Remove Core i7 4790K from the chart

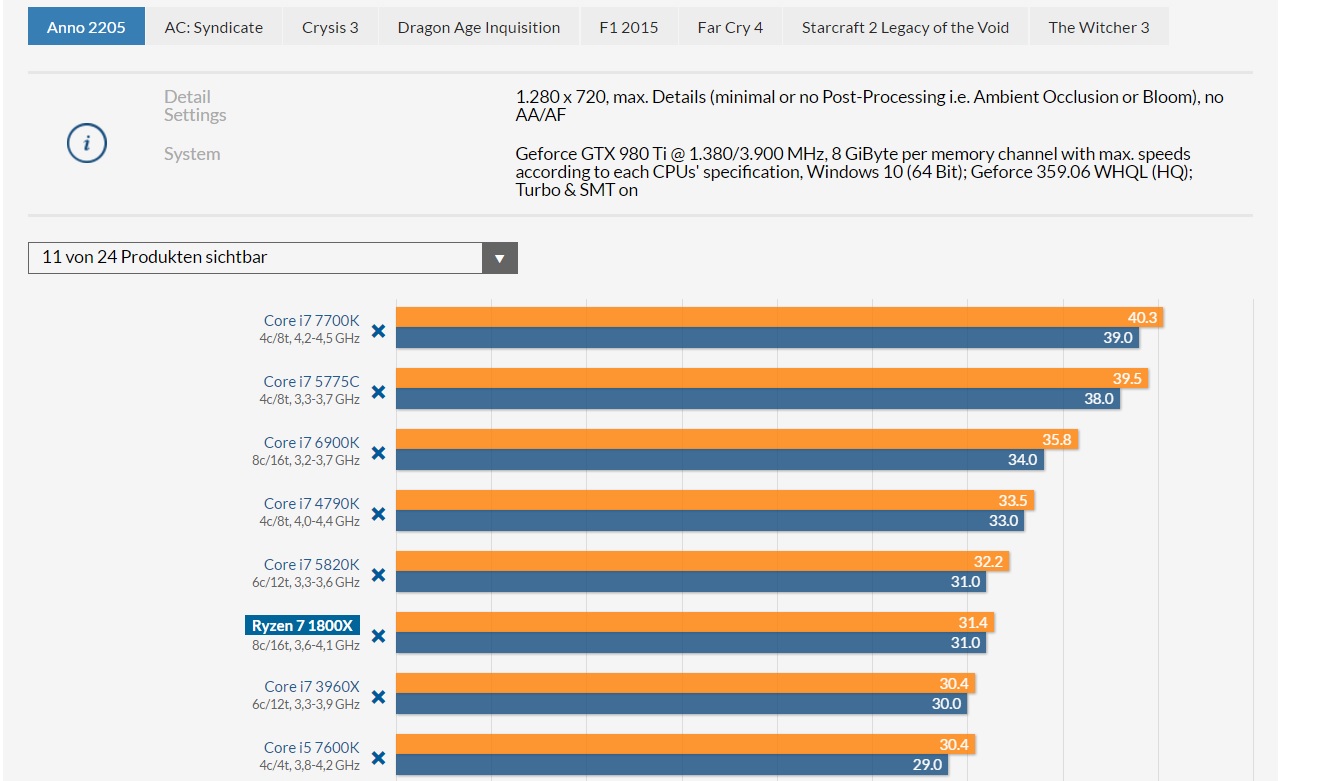[378, 514]
